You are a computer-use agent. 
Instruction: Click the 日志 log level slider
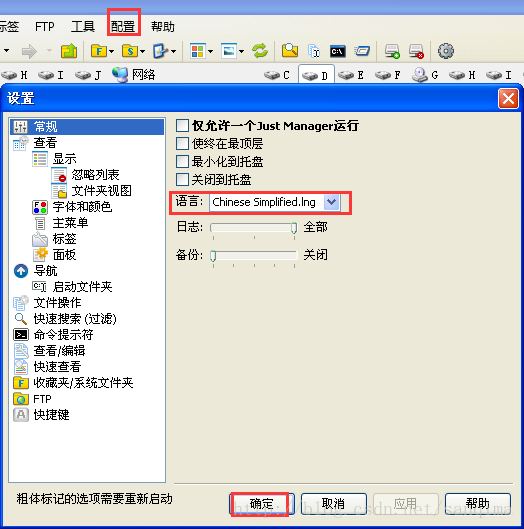point(254,228)
